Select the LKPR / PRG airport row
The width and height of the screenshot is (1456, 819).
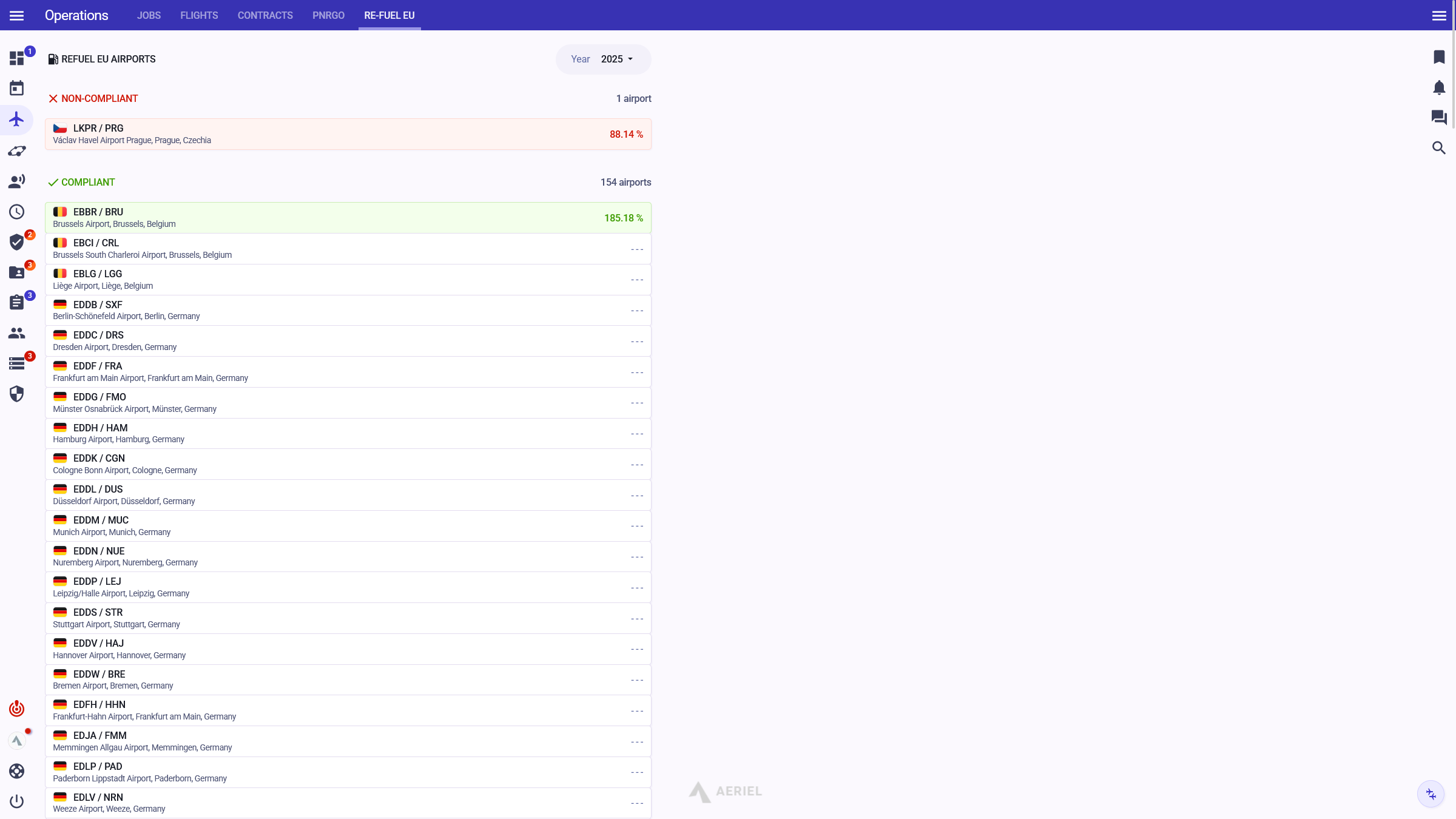(348, 134)
